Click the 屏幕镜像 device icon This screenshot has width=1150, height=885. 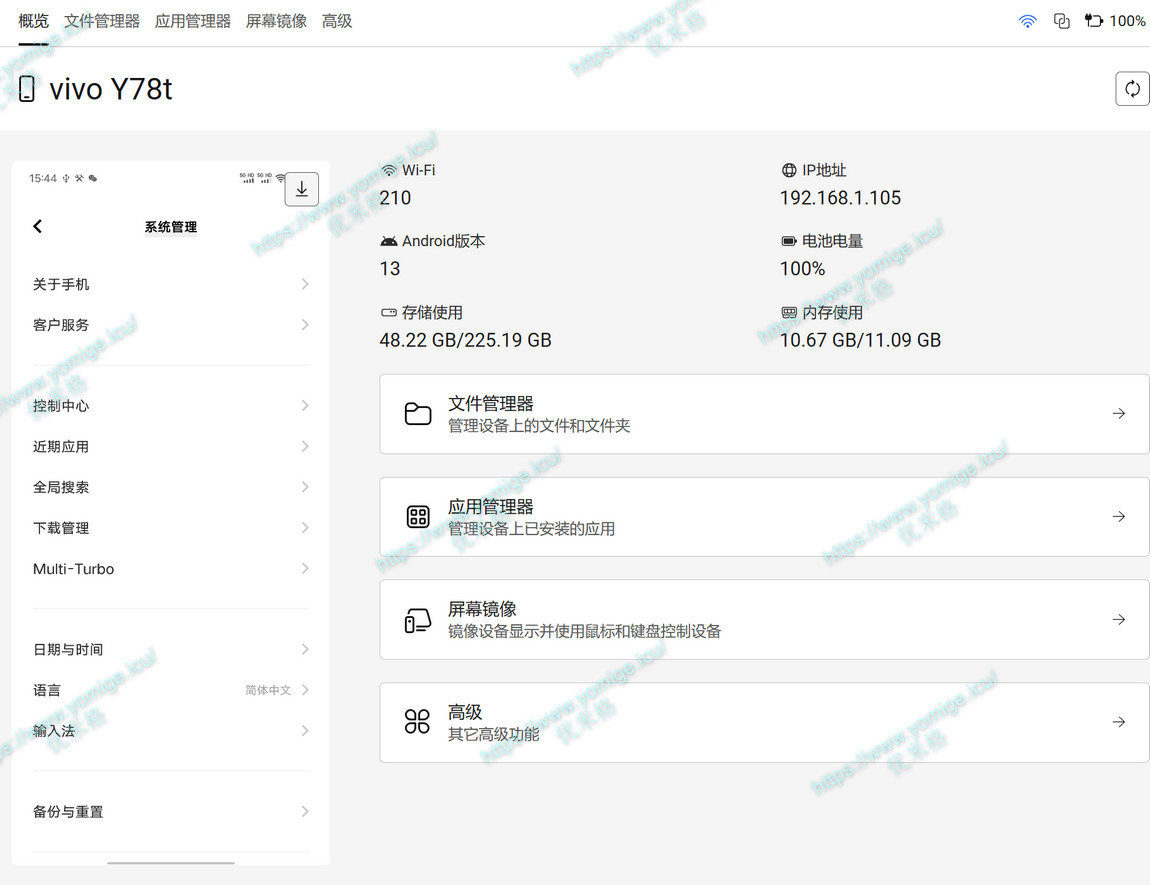click(418, 620)
